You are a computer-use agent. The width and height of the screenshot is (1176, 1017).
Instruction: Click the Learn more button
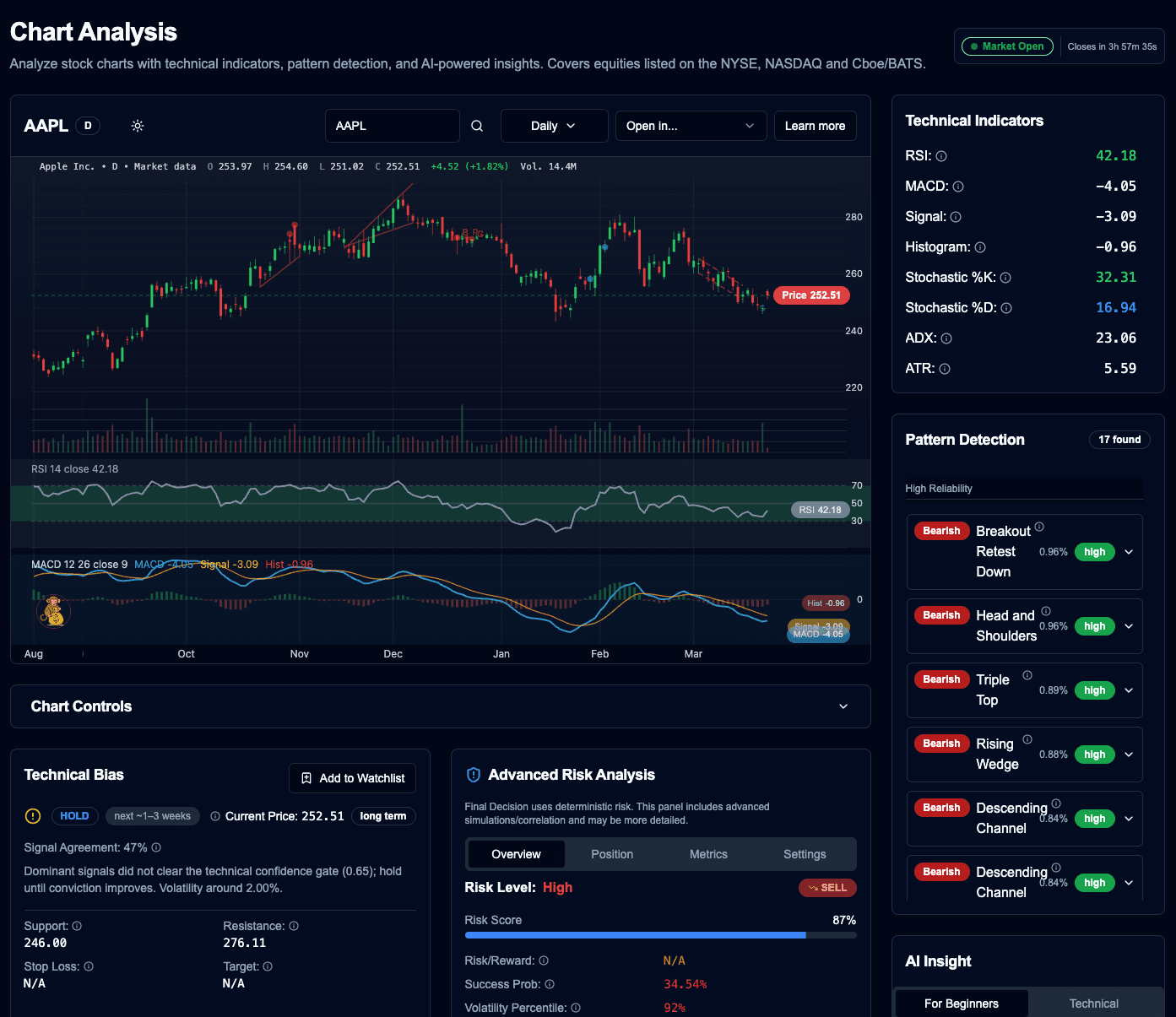pyautogui.click(x=815, y=125)
